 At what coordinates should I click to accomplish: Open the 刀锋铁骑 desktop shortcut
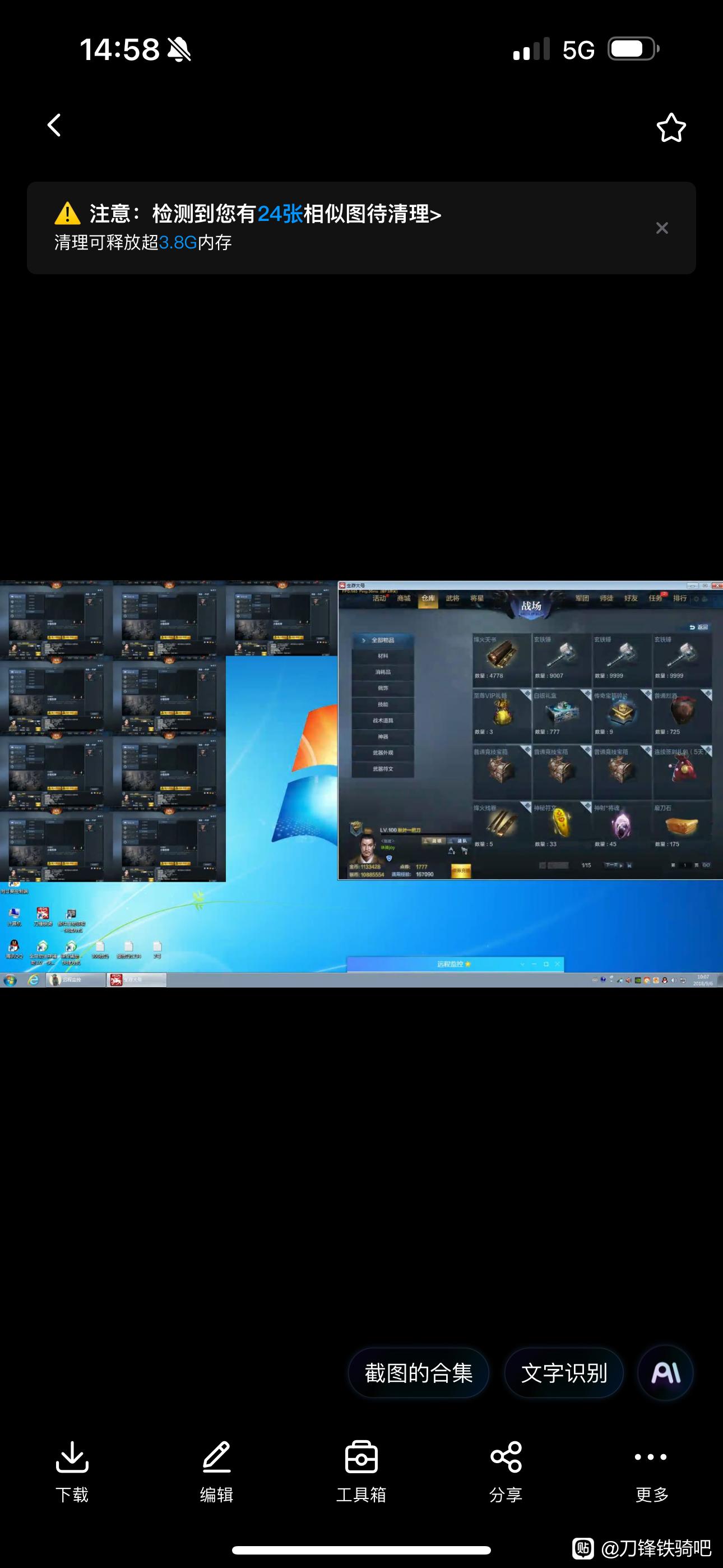click(43, 916)
